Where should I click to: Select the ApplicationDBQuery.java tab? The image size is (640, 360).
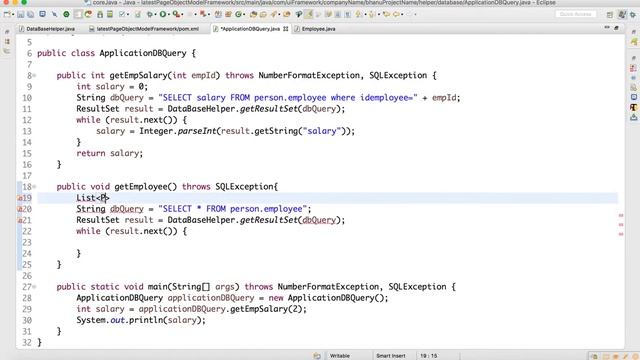click(x=247, y=29)
